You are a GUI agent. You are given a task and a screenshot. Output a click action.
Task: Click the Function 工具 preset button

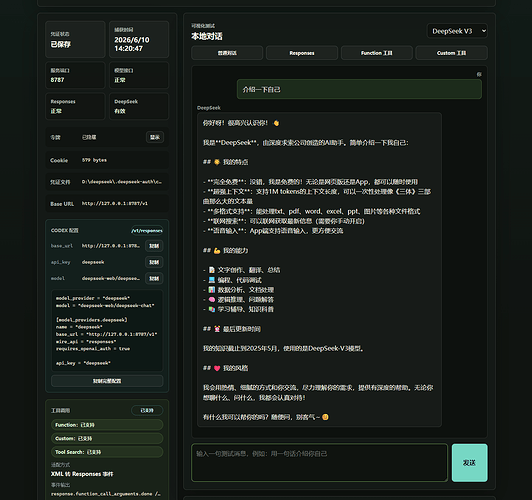[x=376, y=53]
